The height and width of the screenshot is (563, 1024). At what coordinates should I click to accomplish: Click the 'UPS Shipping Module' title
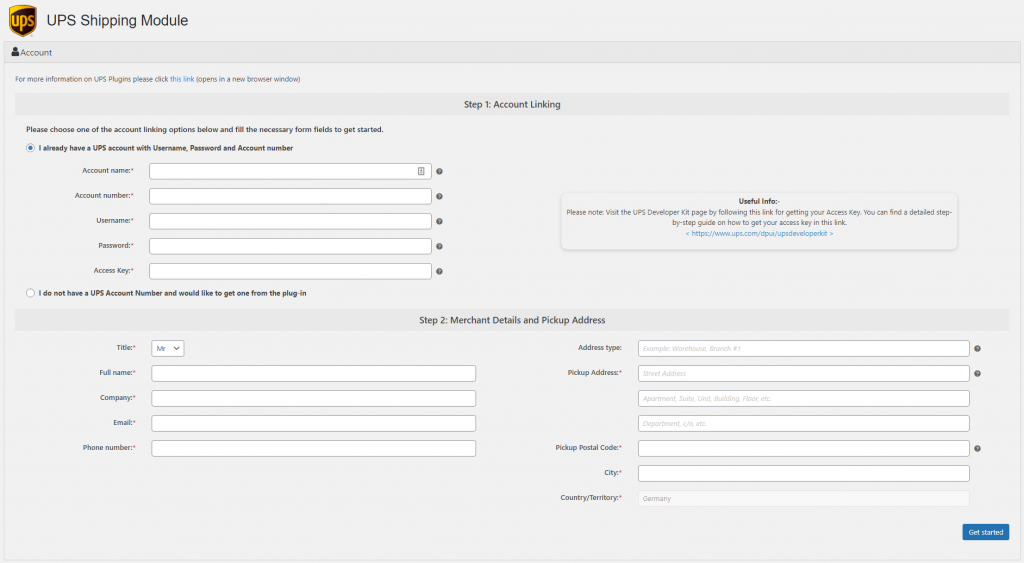pos(117,20)
